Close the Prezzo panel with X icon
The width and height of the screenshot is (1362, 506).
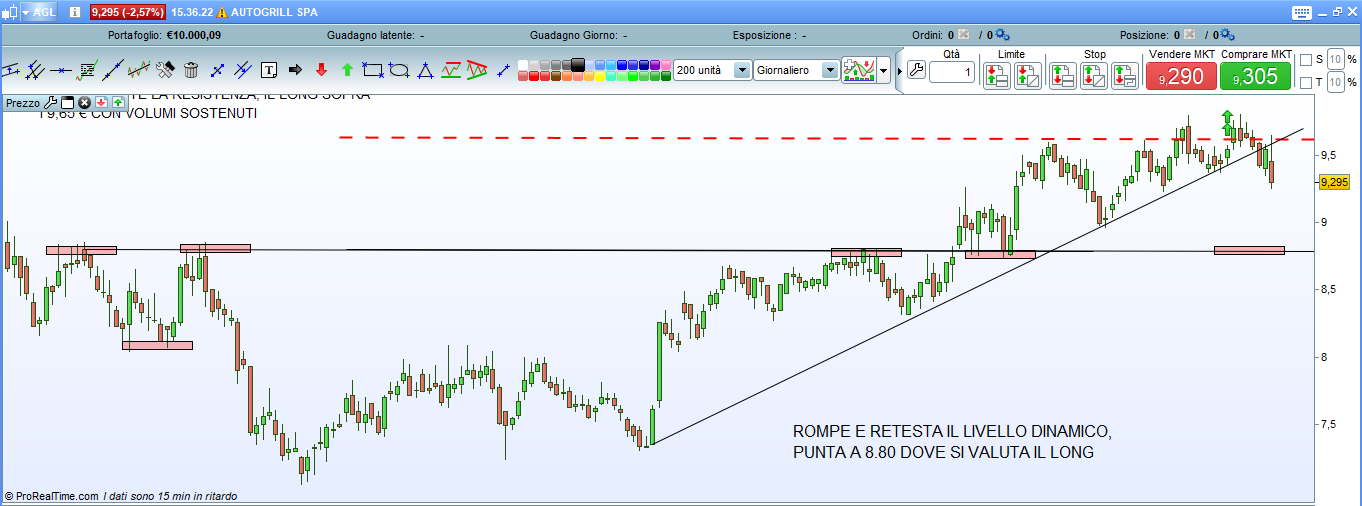[85, 102]
